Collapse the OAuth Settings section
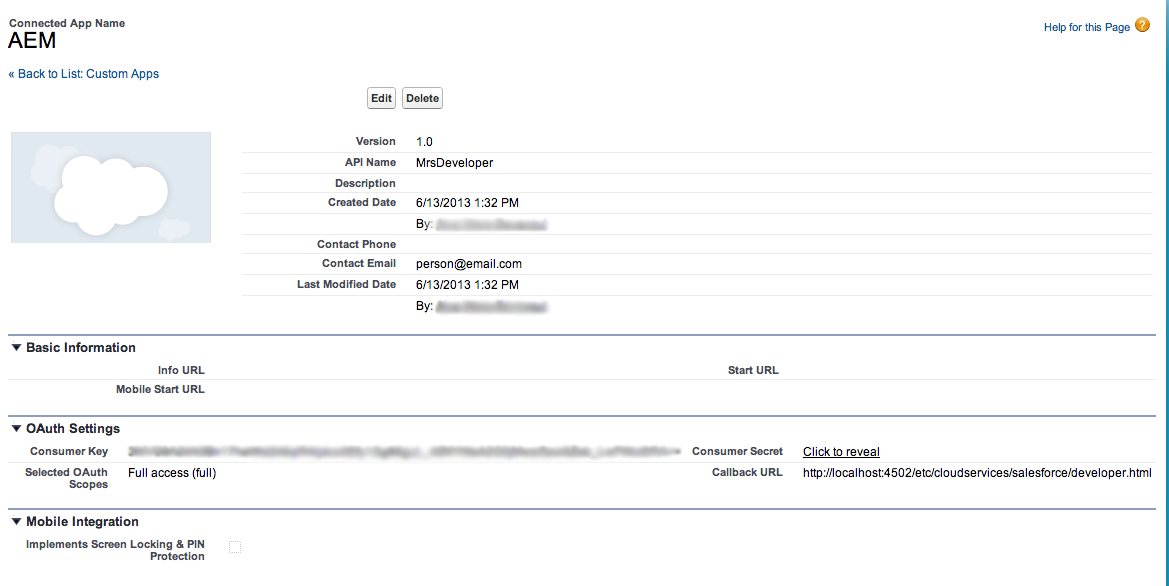 click(16, 429)
